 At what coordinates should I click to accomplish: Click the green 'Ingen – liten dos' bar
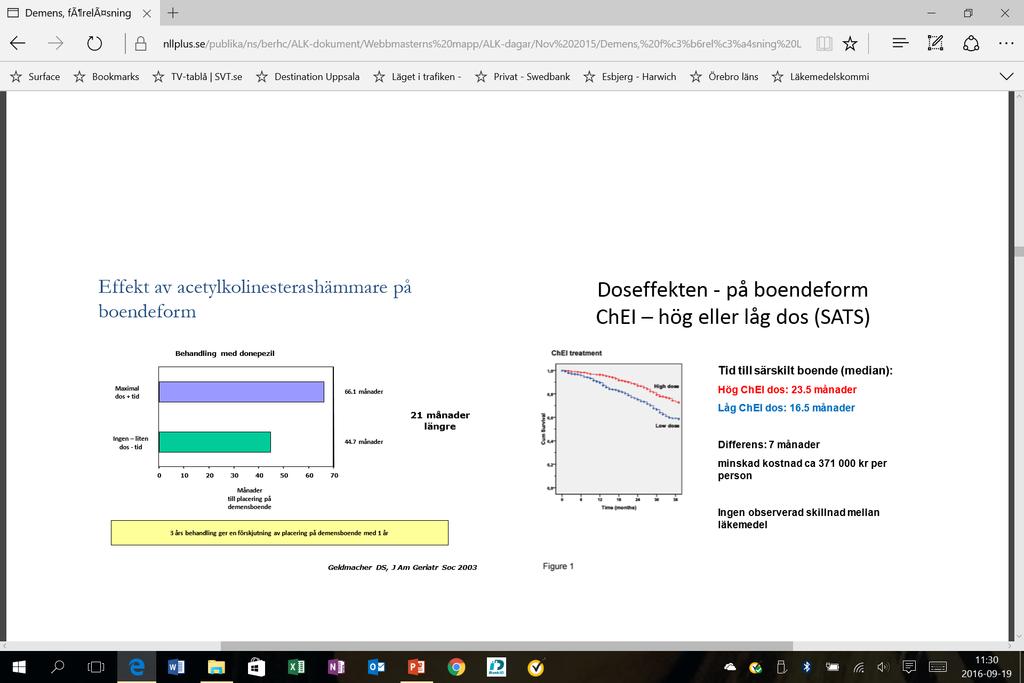(215, 442)
